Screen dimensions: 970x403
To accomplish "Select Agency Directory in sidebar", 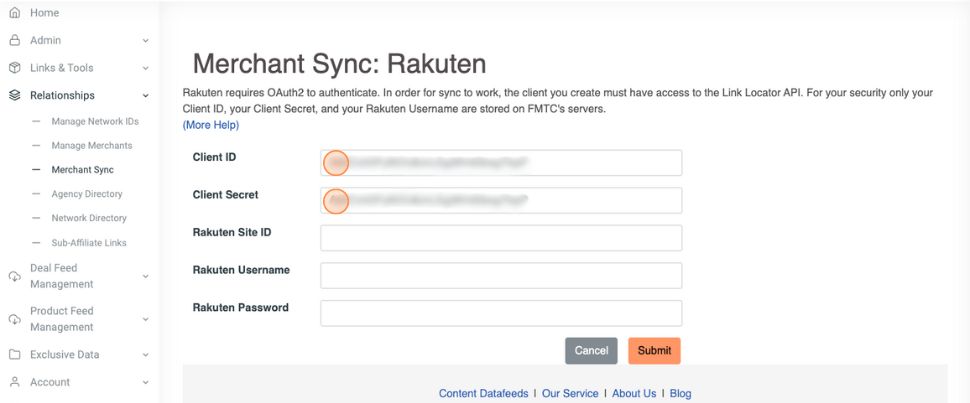I will [86, 194].
